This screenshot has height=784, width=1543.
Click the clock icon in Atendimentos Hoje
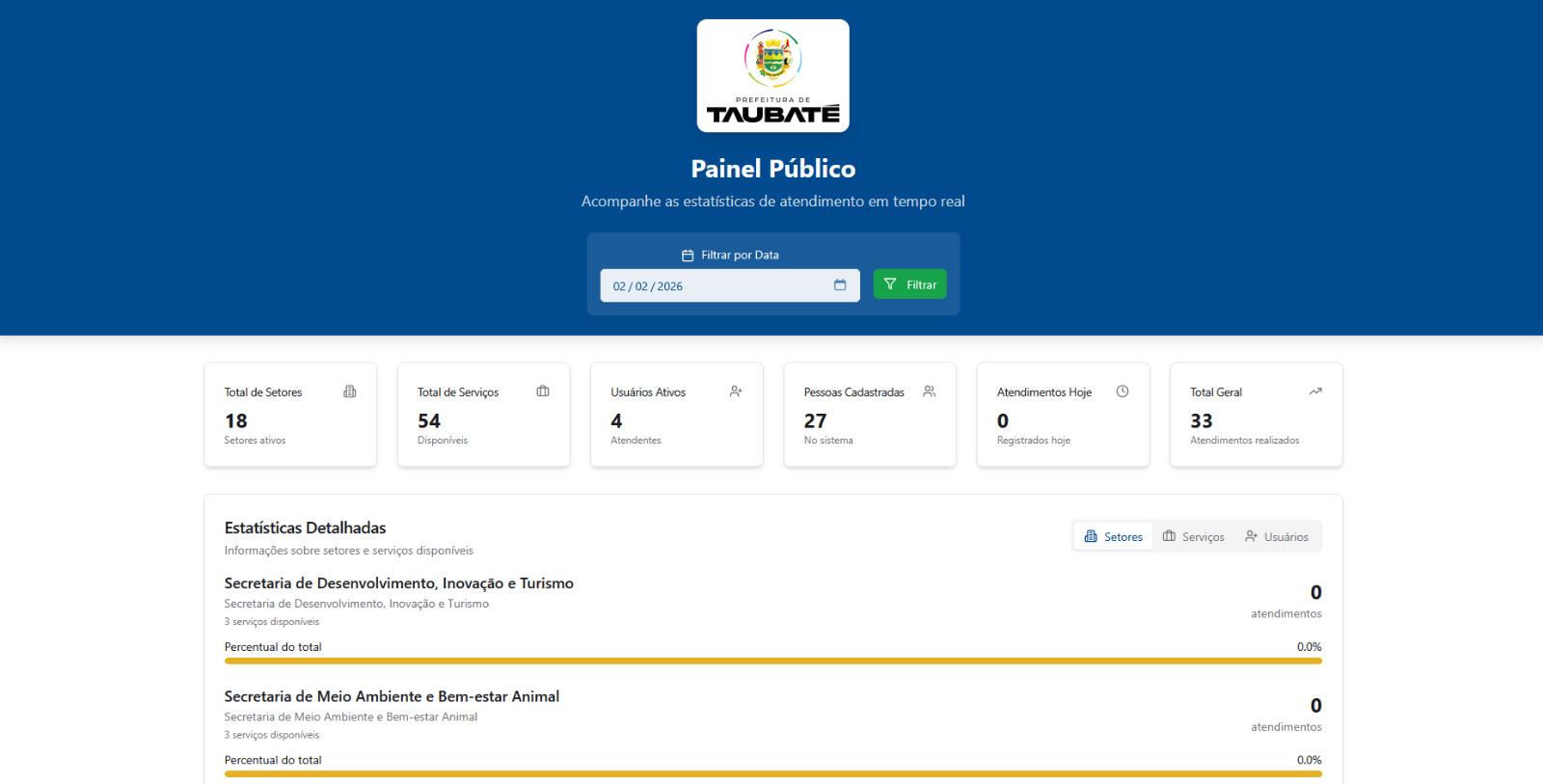click(x=1123, y=392)
